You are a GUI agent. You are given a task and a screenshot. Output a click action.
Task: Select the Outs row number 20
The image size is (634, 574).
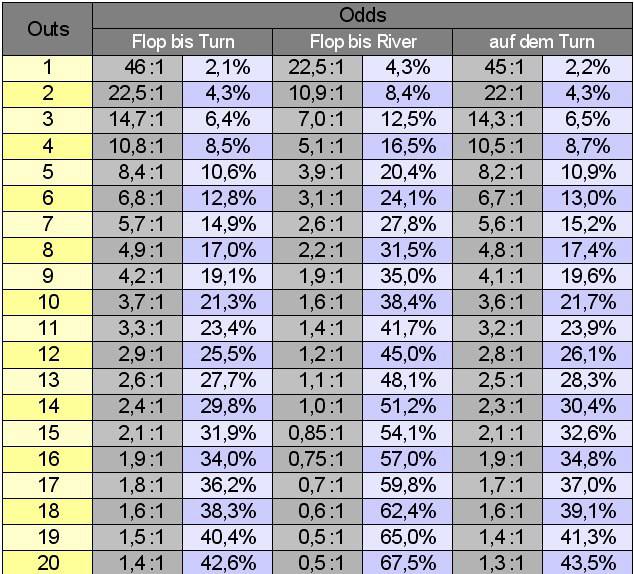[48, 563]
